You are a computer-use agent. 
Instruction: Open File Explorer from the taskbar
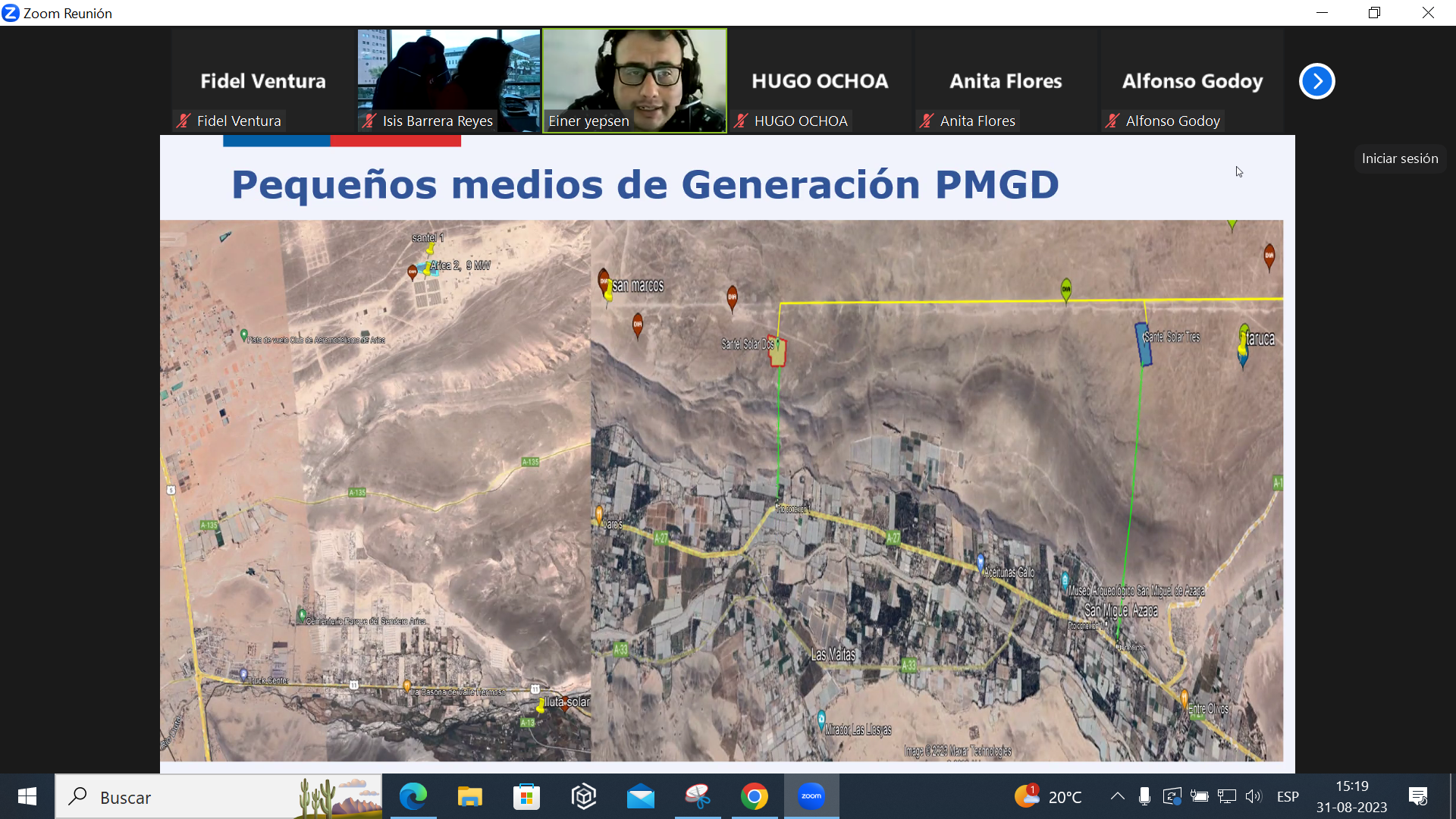pyautogui.click(x=469, y=796)
